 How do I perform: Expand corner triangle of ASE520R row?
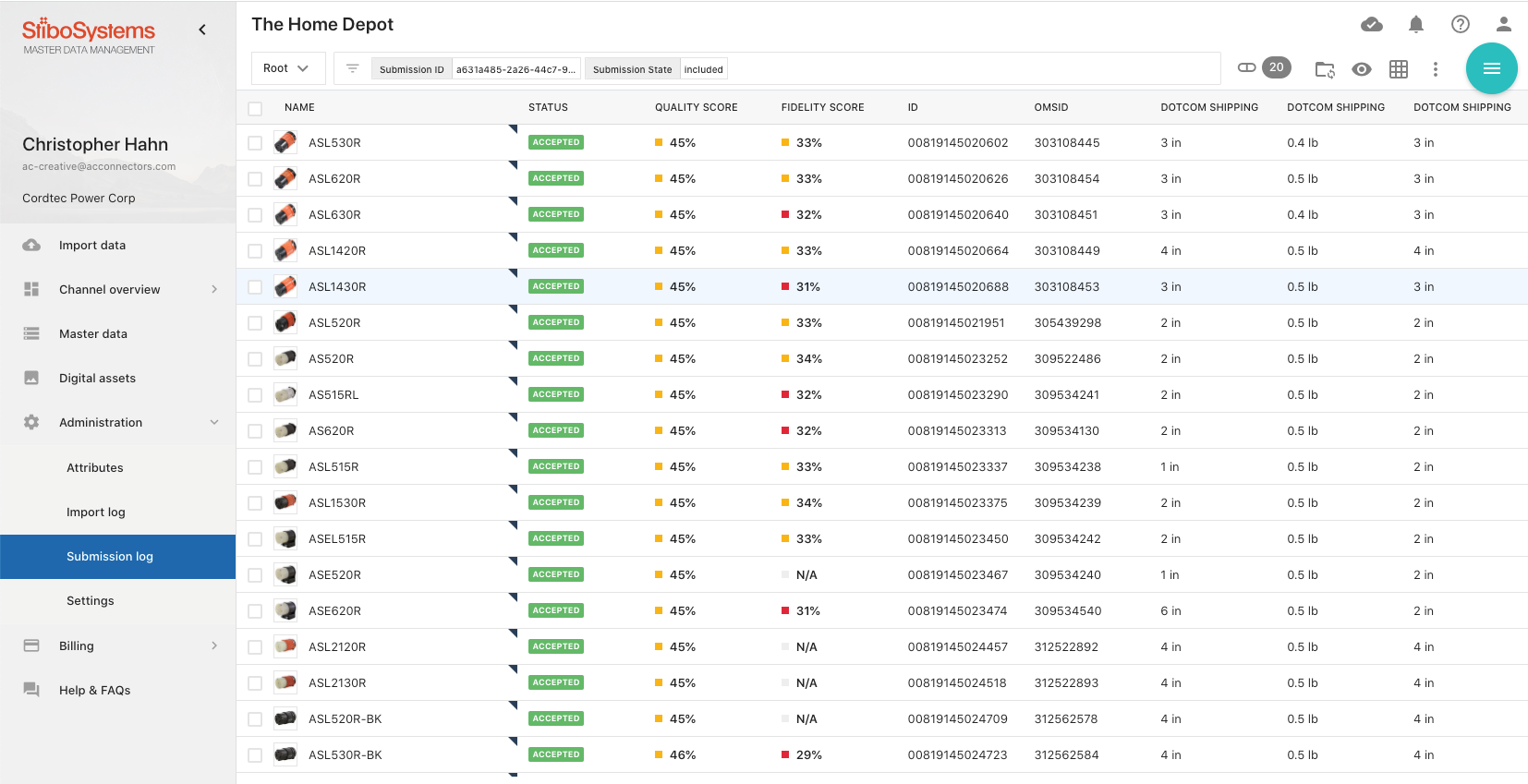click(x=513, y=561)
